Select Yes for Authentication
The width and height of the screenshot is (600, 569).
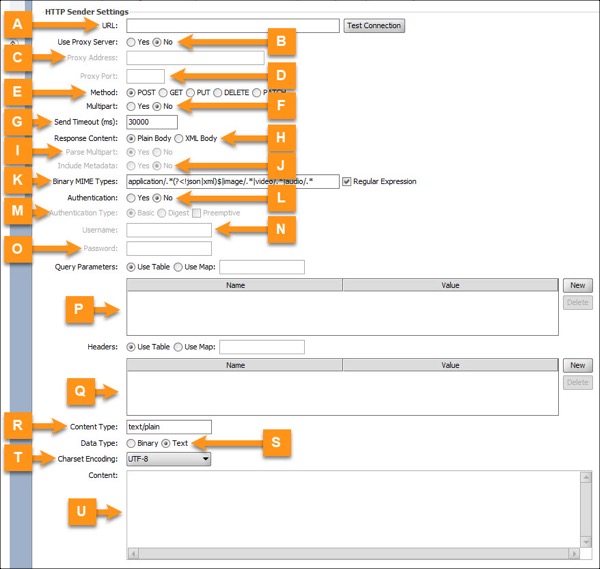pos(132,198)
